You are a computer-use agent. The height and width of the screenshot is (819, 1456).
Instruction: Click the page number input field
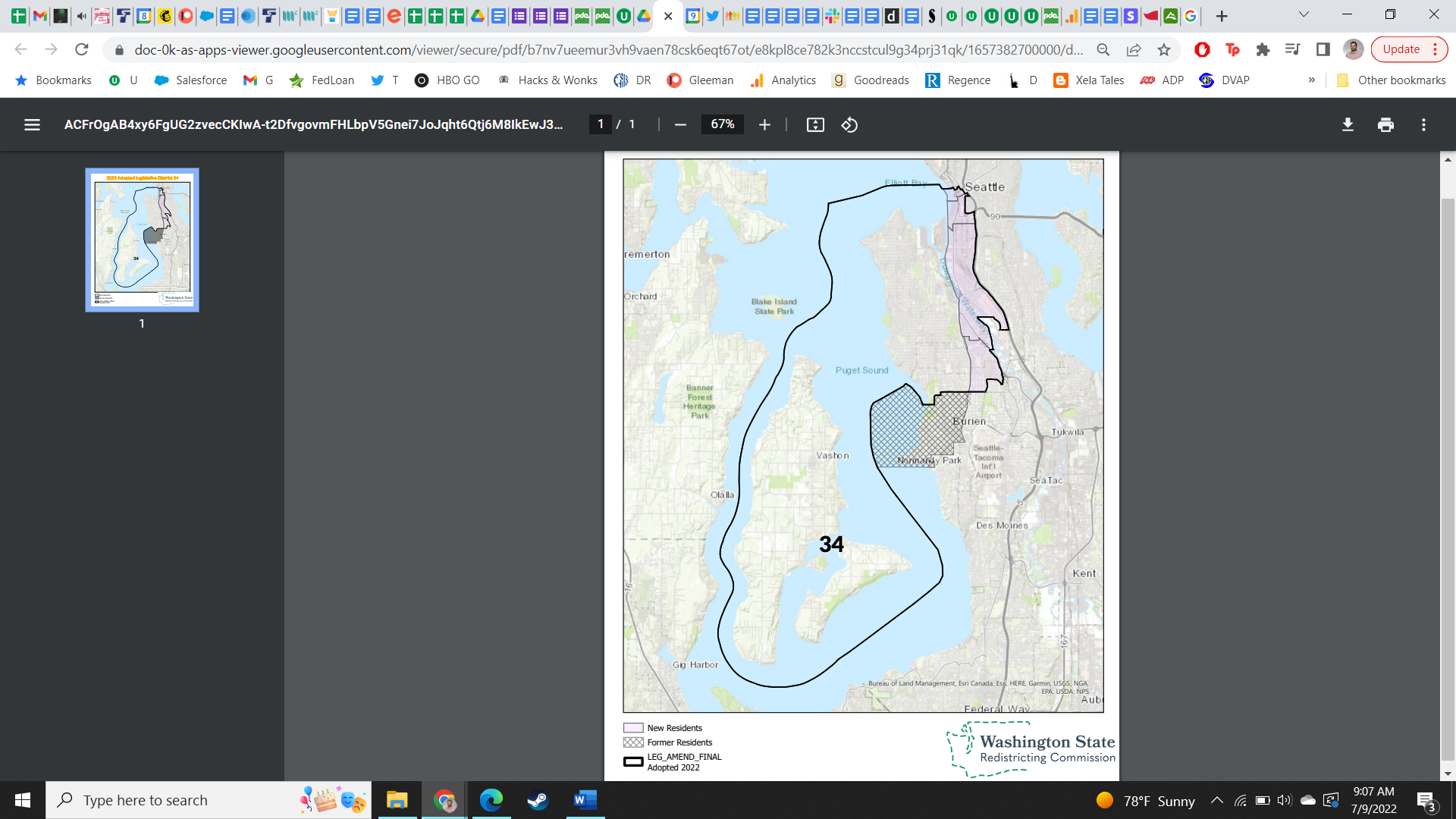click(601, 124)
